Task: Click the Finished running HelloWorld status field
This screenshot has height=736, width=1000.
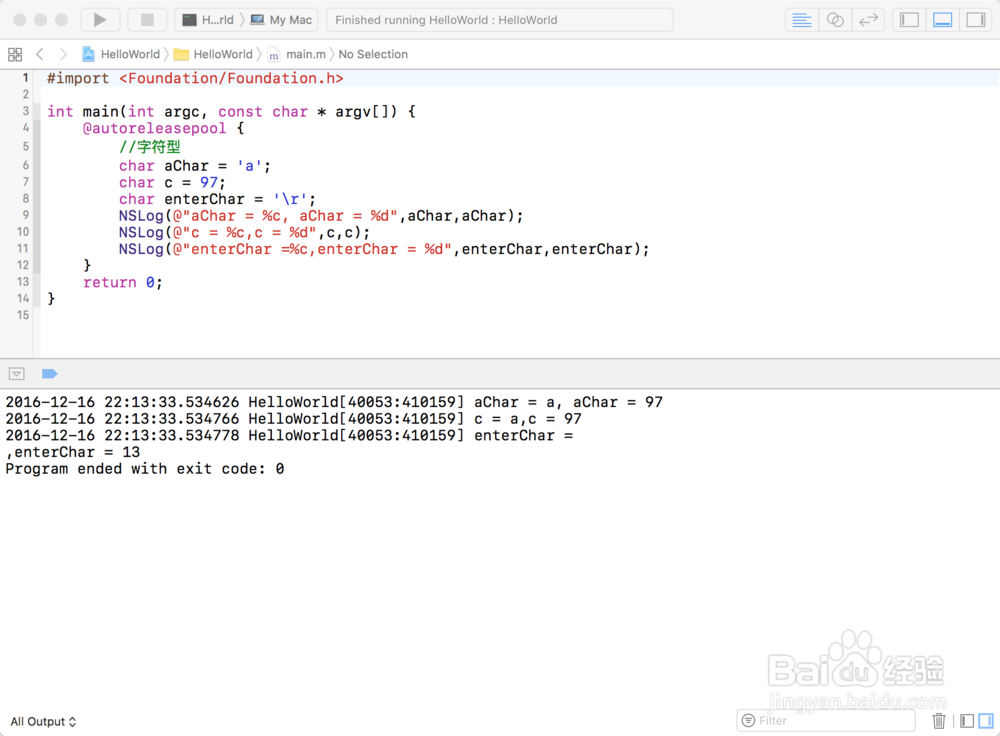Action: click(499, 20)
